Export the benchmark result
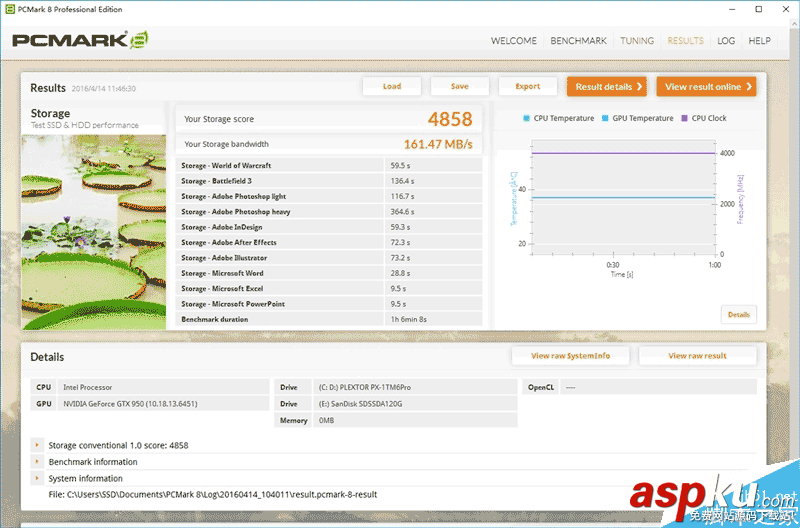Image resolution: width=800 pixels, height=528 pixels. 528,86
